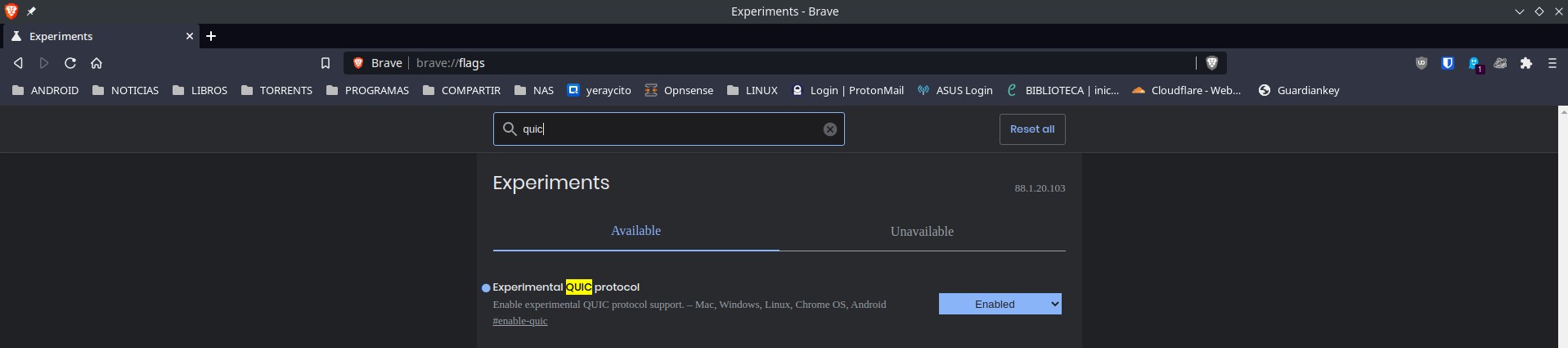Follow the #enable-quic anchor link

coord(520,321)
